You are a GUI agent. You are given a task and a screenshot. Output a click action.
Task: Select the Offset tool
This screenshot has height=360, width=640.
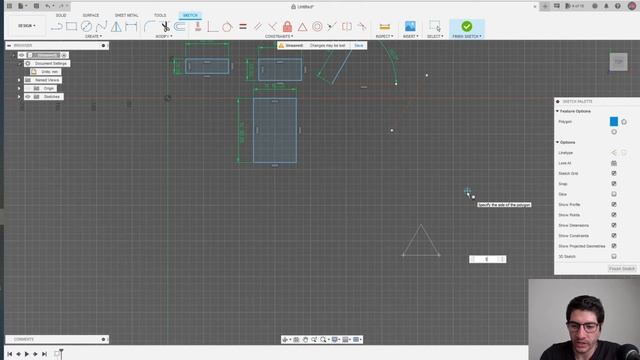click(x=180, y=27)
